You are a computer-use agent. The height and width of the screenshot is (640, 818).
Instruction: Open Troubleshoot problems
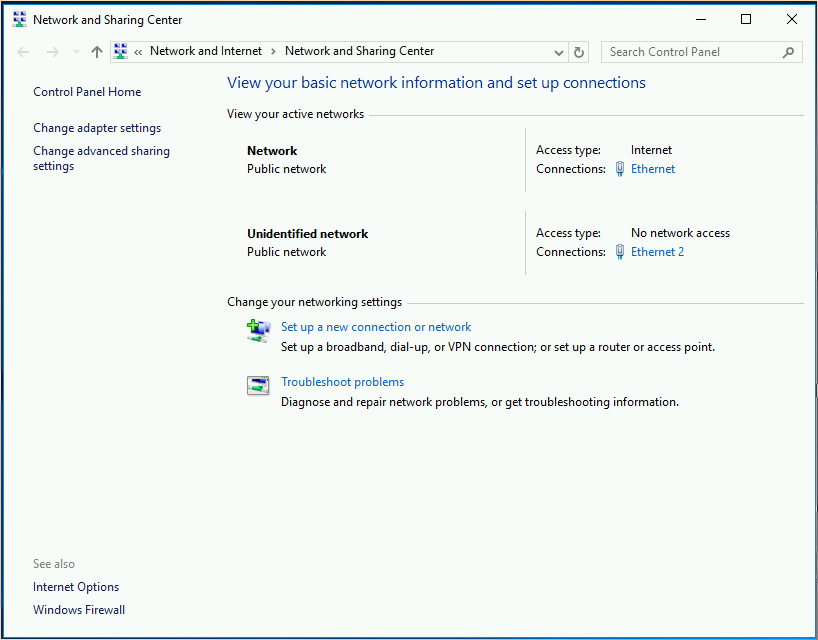pyautogui.click(x=342, y=382)
